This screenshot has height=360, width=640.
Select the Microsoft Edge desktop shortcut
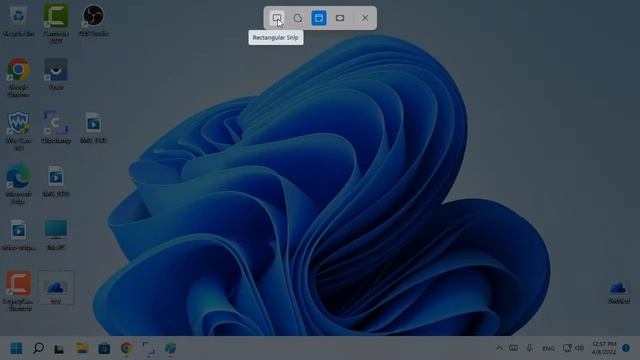tap(18, 184)
